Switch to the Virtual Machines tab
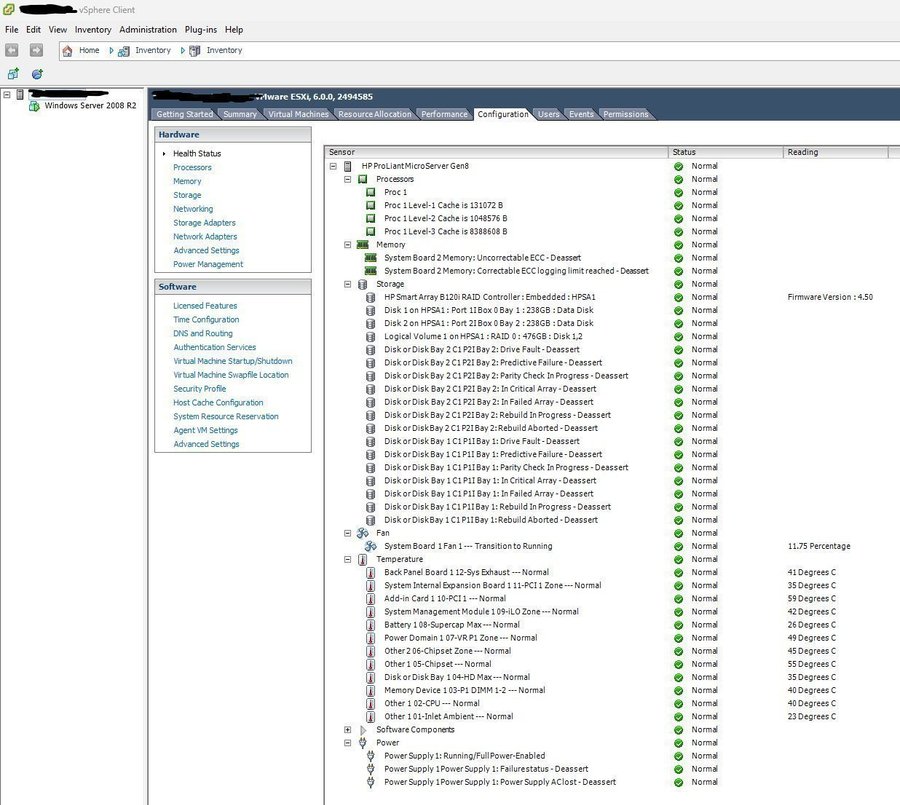 [x=298, y=114]
